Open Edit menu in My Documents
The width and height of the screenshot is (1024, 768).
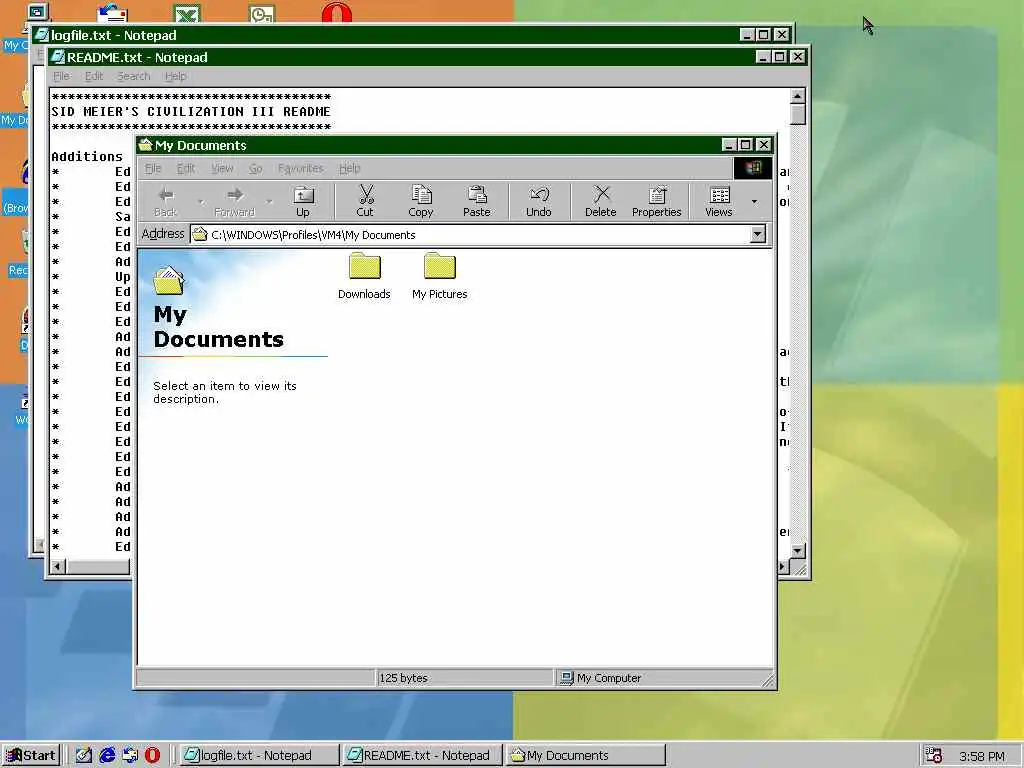[186, 168]
